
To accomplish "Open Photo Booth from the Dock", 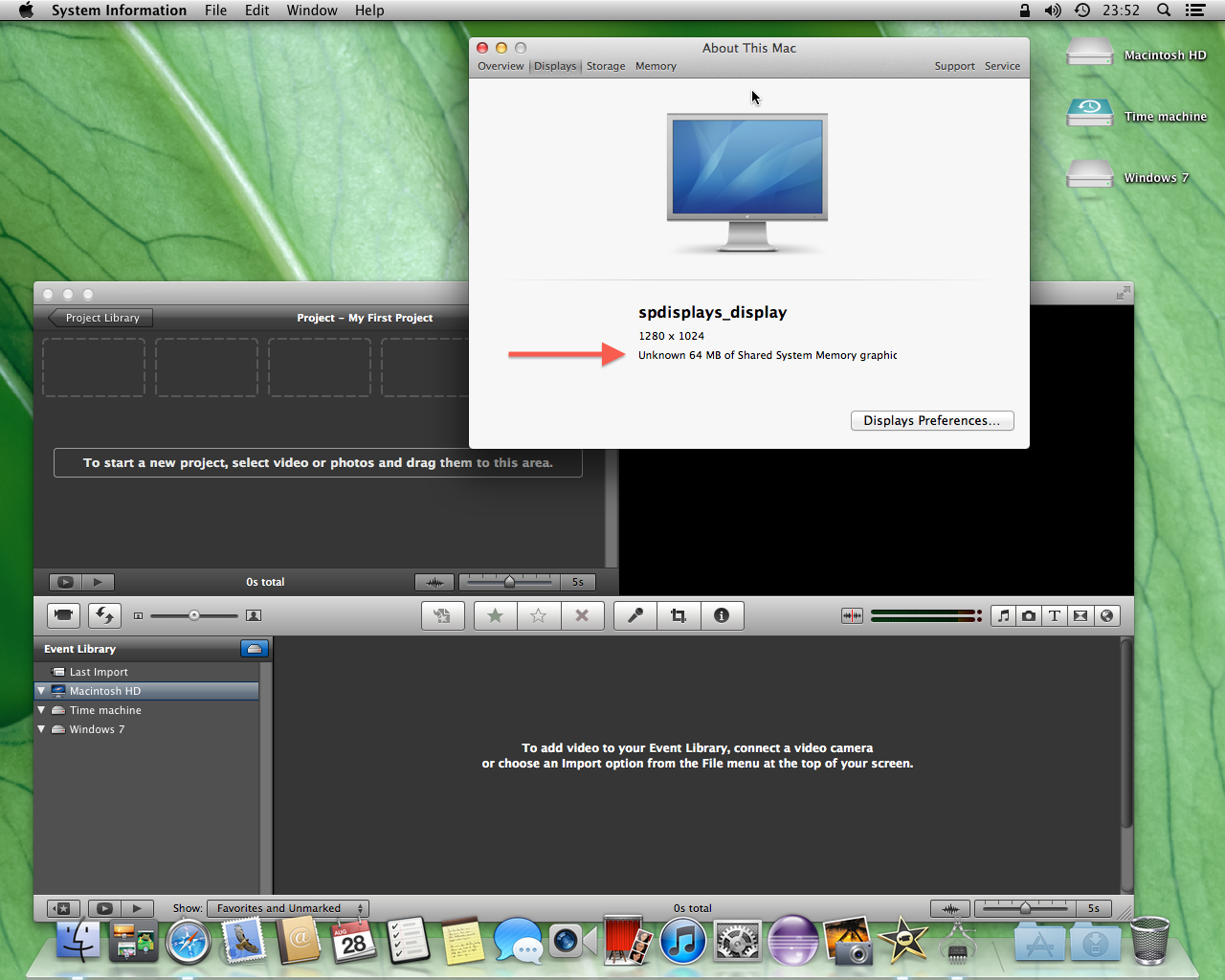I will click(x=627, y=941).
